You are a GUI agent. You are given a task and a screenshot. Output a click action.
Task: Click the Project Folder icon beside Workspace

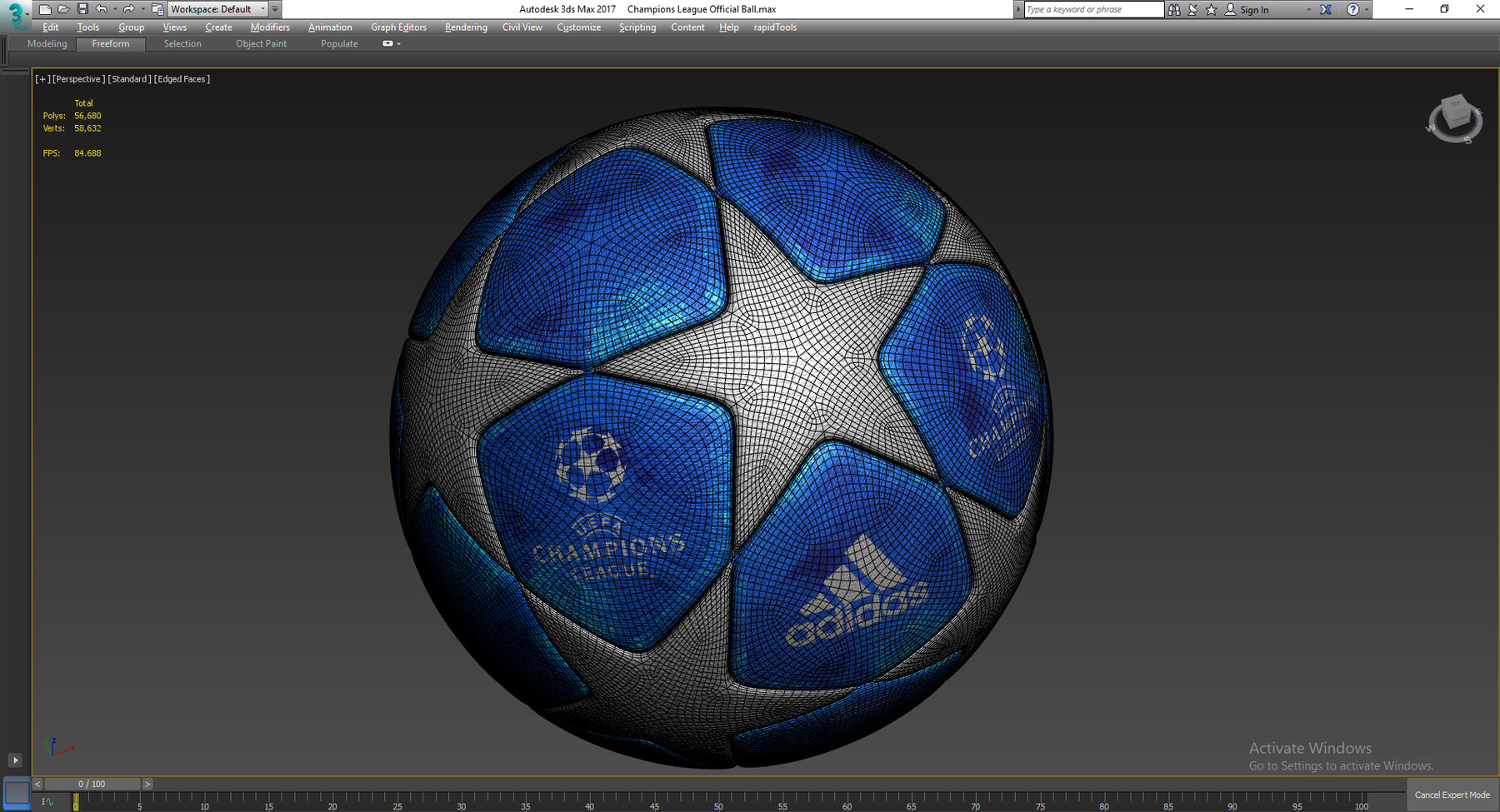click(x=157, y=9)
